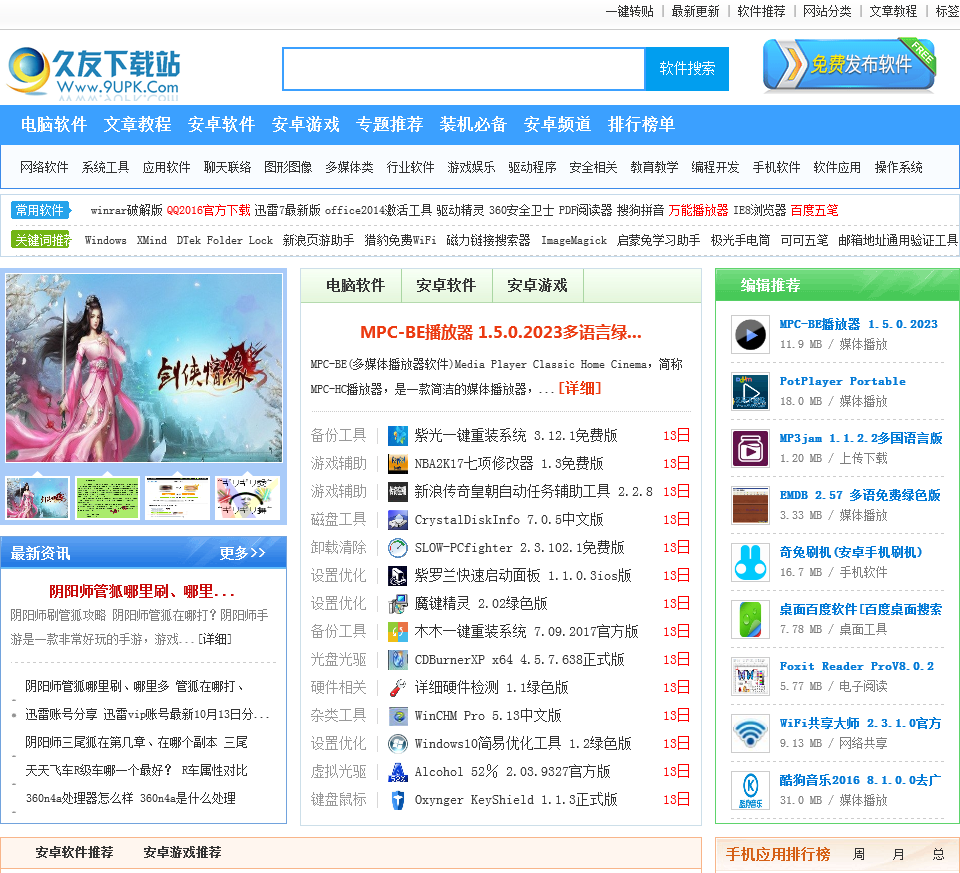Click the 紫罗兰快速启动面板 icon
This screenshot has height=873, width=960.
(398, 575)
